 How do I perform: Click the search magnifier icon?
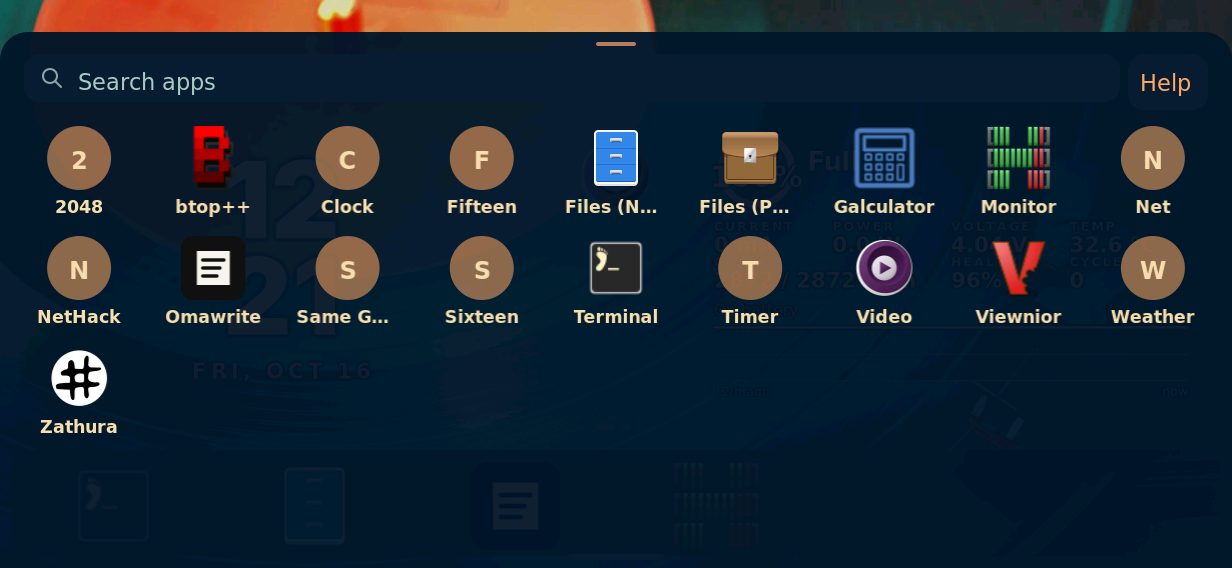point(52,78)
